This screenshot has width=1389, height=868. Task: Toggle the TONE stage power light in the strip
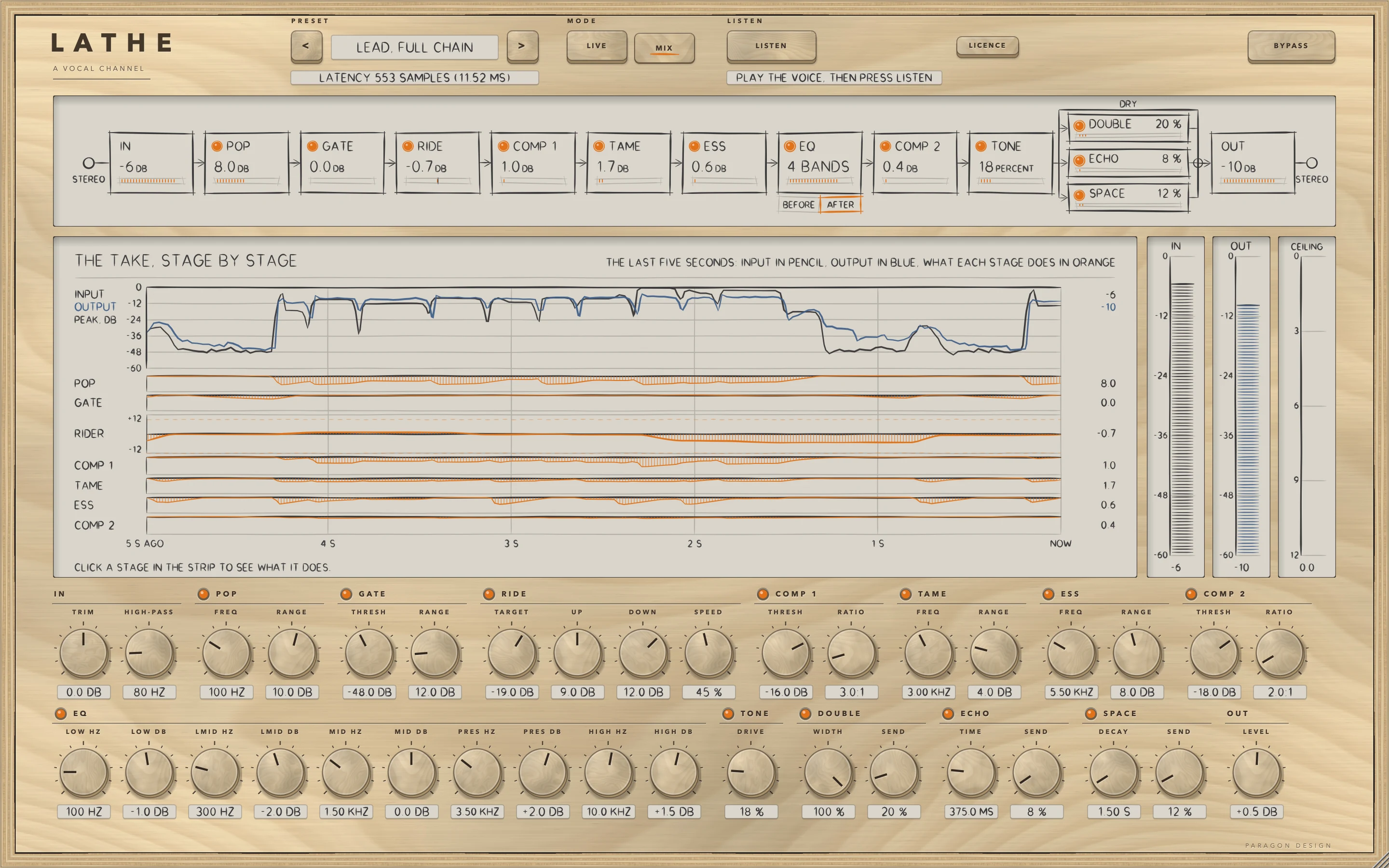(981, 147)
